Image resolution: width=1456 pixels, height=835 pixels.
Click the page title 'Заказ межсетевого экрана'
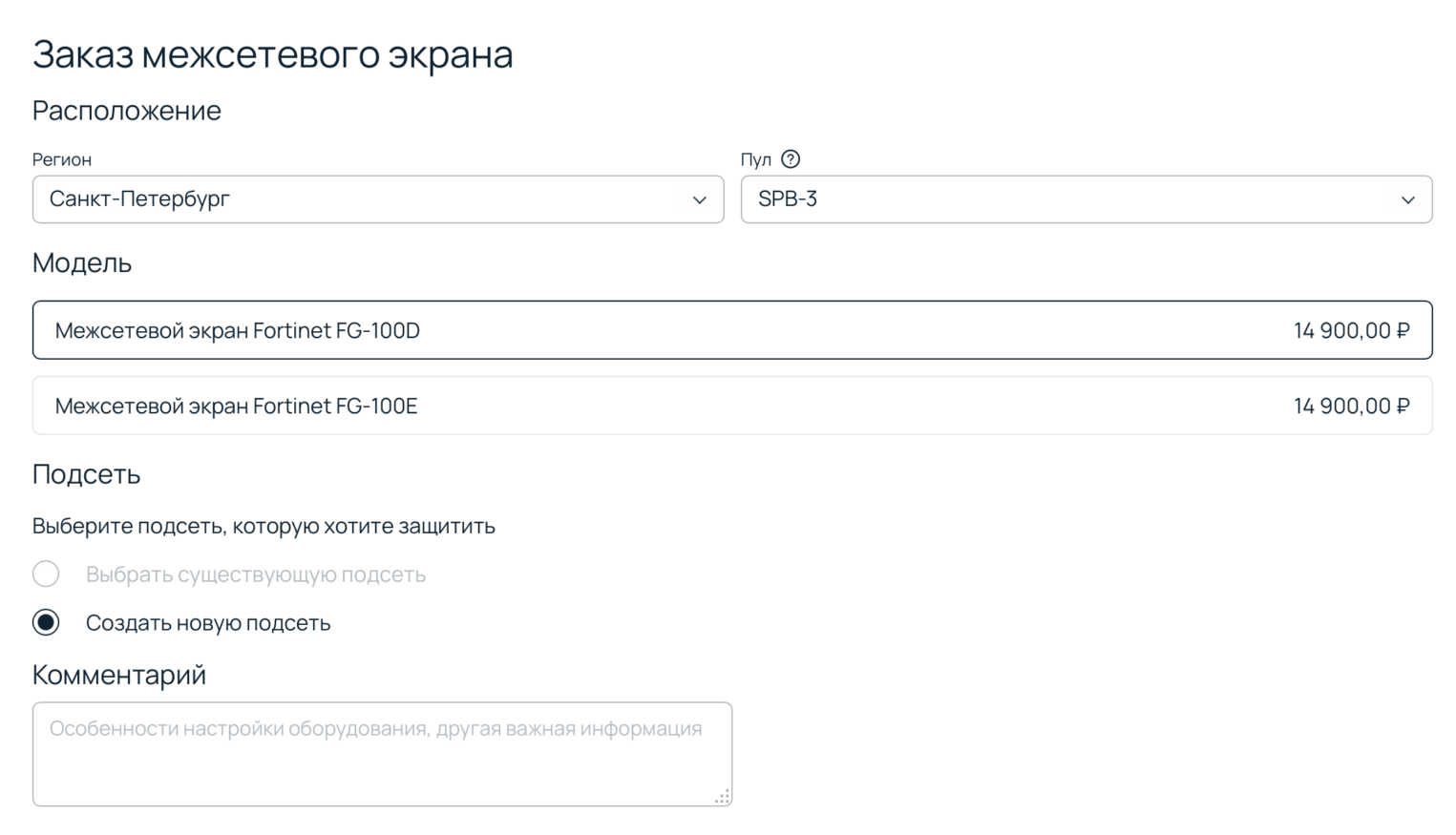pyautogui.click(x=273, y=54)
